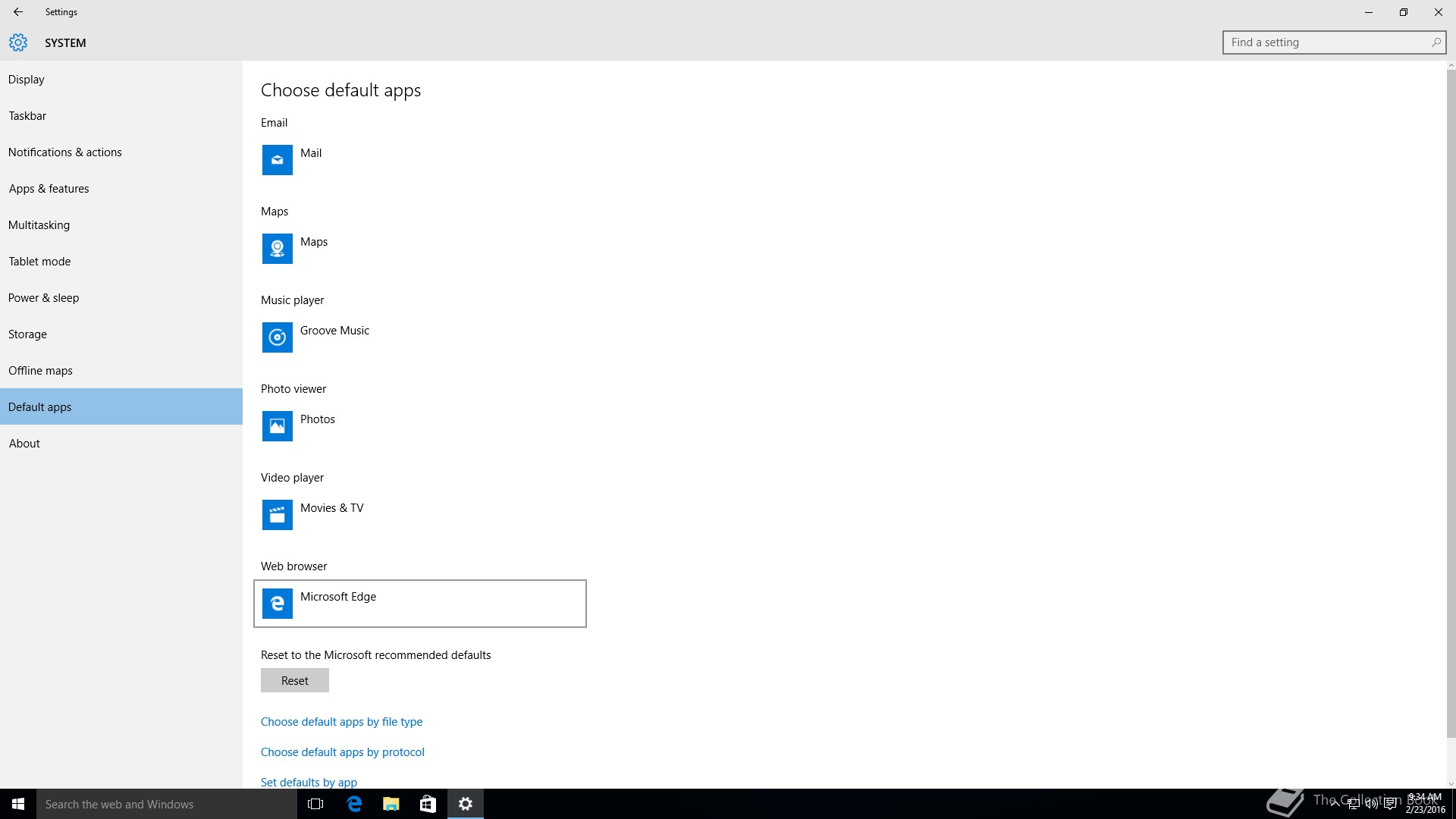
Task: Open Choose default apps by protocol link
Action: tap(342, 752)
